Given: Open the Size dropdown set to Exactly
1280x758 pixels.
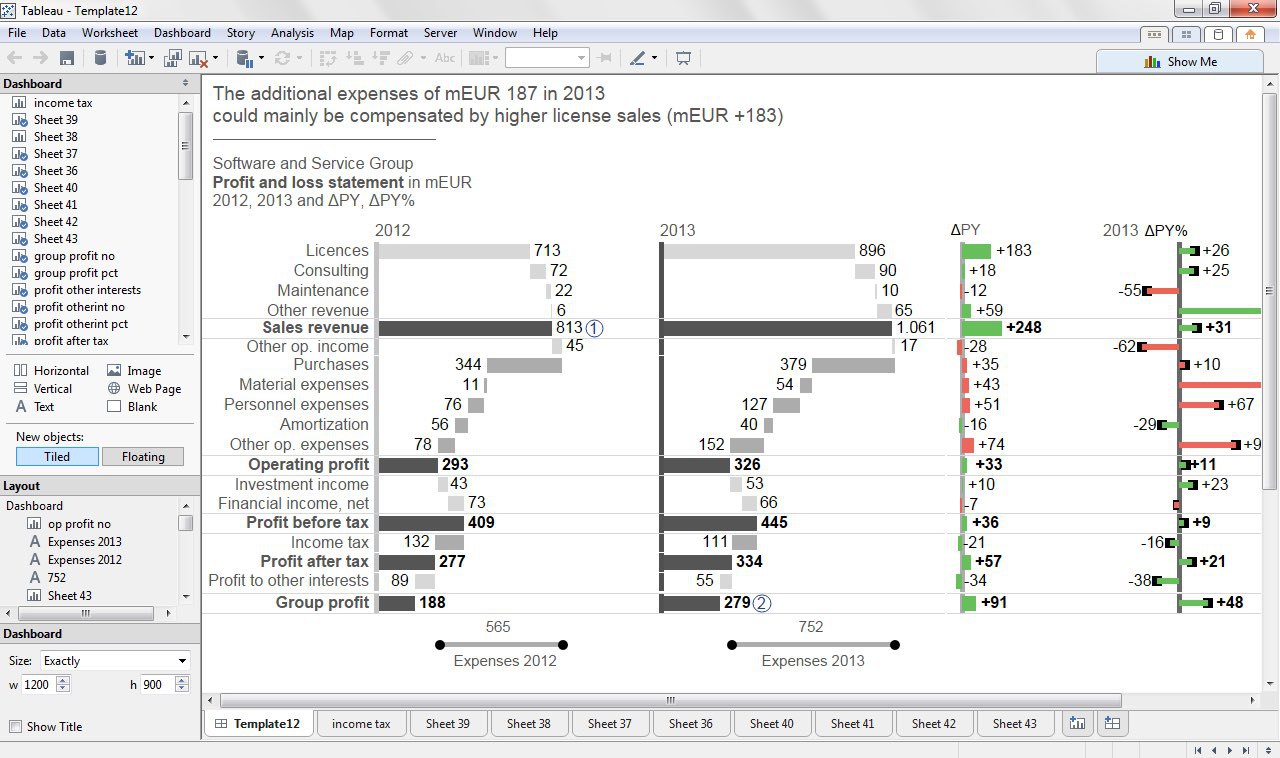Looking at the screenshot, I should [x=114, y=661].
